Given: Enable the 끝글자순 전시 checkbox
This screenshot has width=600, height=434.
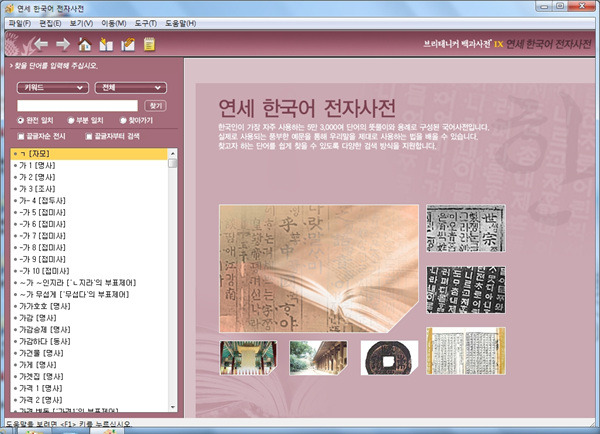Looking at the screenshot, I should click(x=21, y=136).
